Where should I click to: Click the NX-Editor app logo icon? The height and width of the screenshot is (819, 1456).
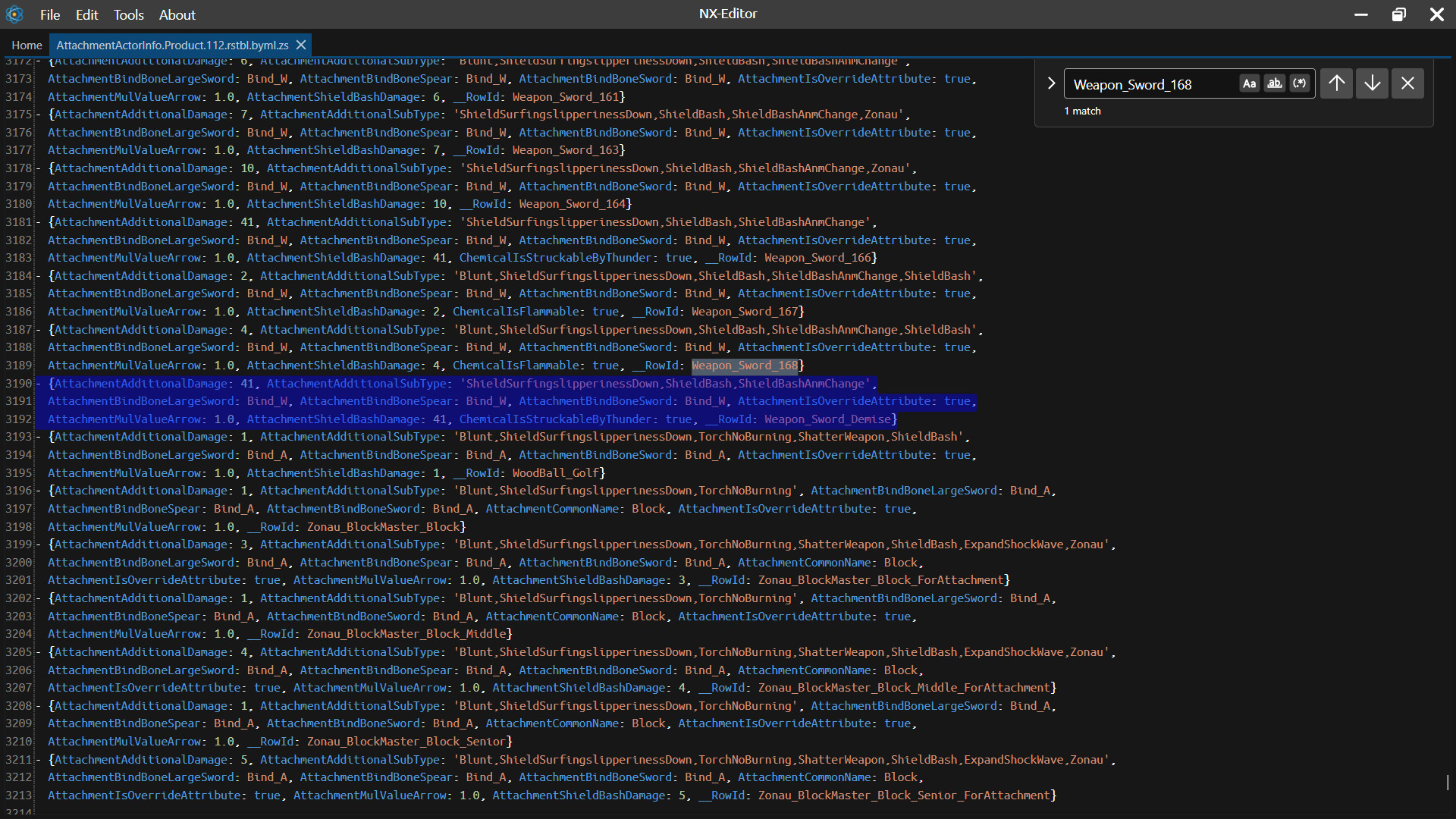pyautogui.click(x=14, y=14)
